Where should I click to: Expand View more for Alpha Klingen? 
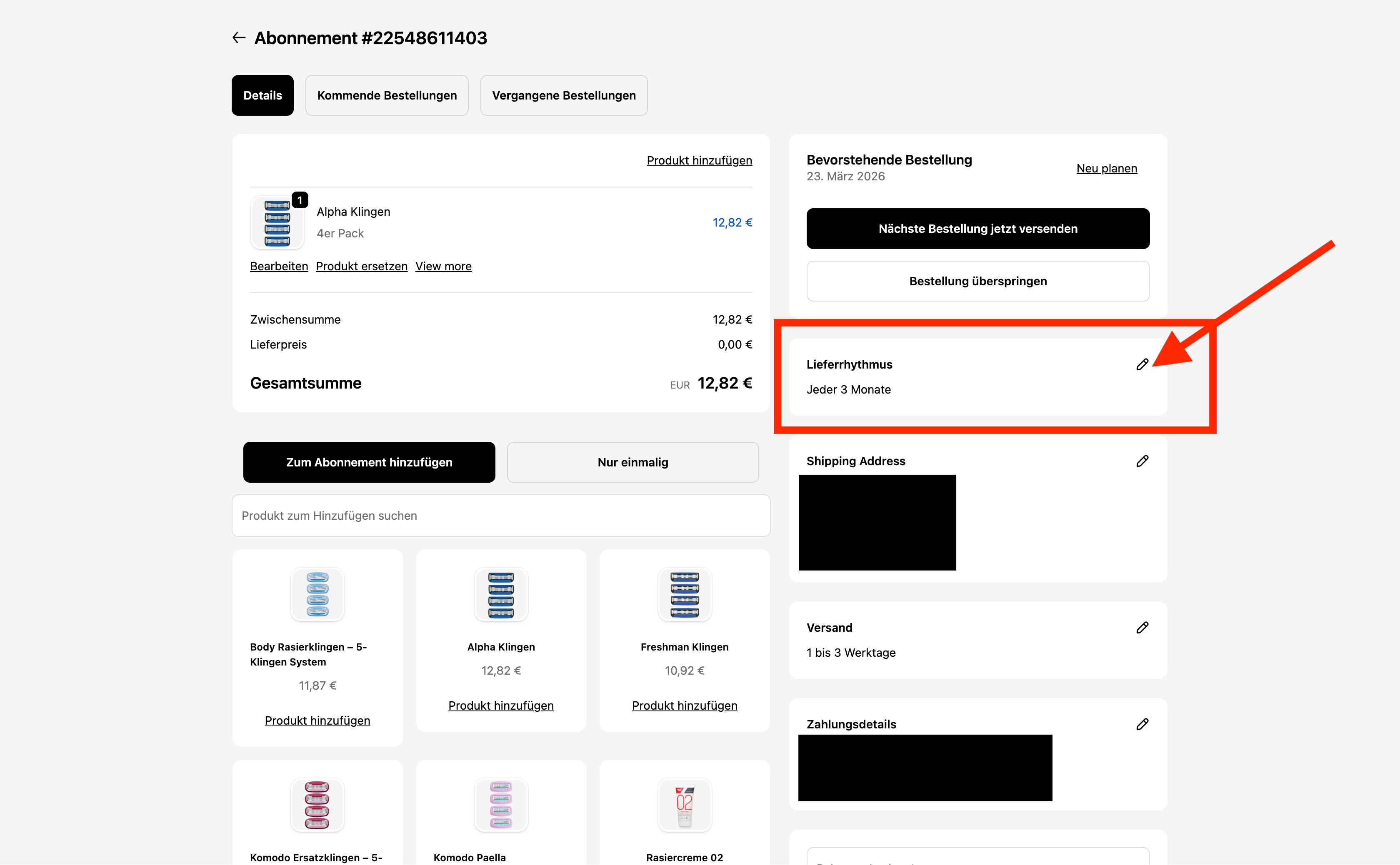[x=443, y=267]
